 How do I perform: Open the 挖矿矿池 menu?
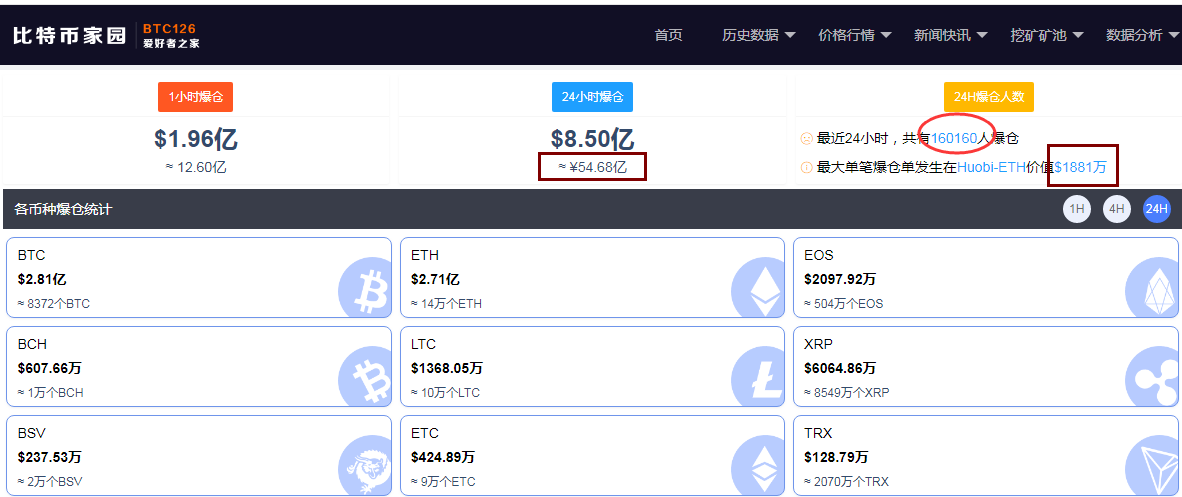click(x=1046, y=35)
